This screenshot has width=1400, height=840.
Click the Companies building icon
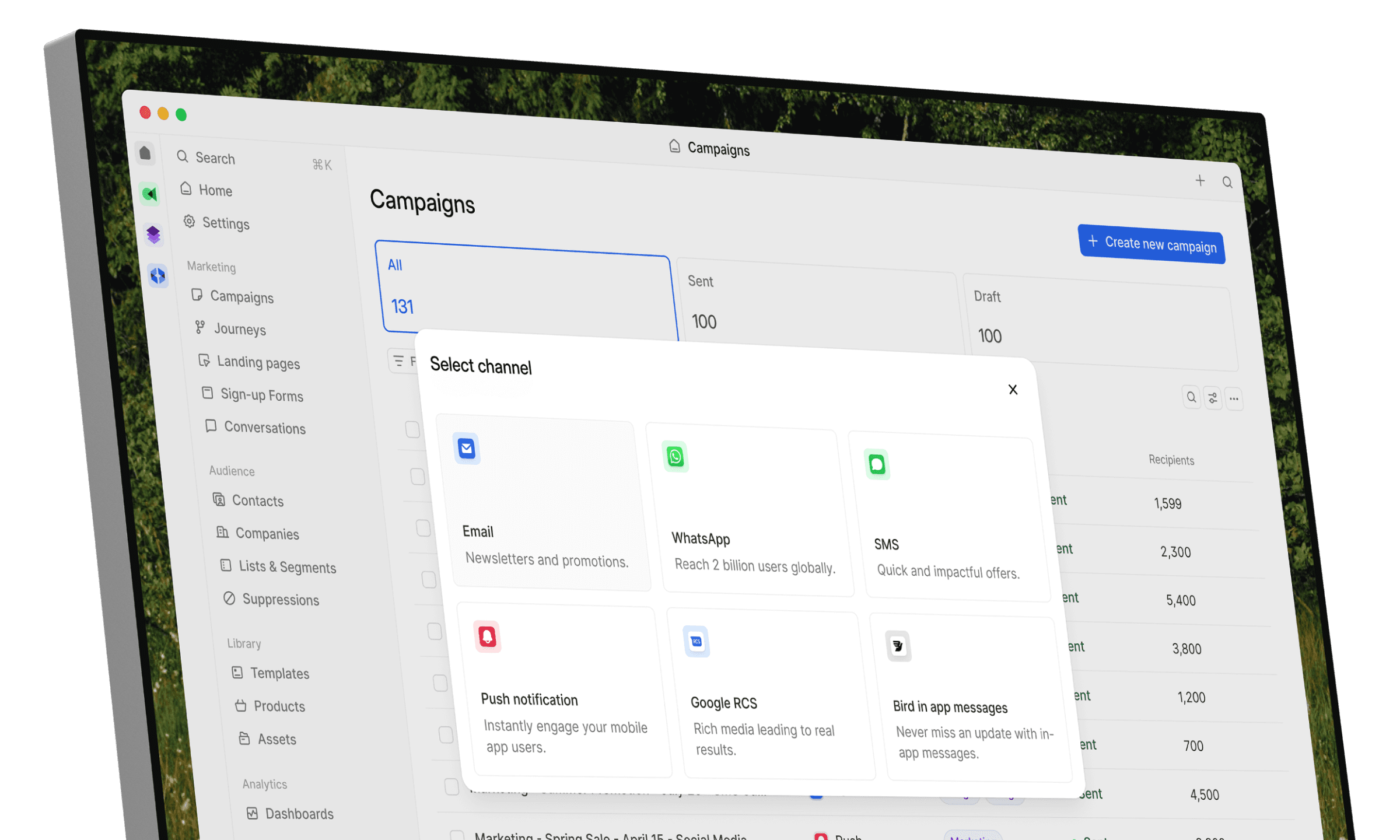coord(222,532)
